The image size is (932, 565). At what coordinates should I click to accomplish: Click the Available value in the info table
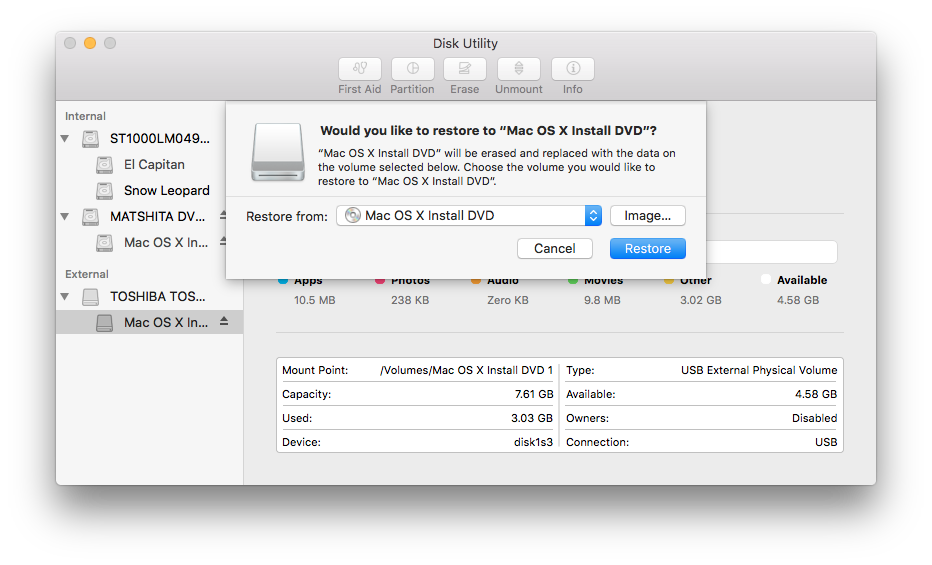[816, 394]
